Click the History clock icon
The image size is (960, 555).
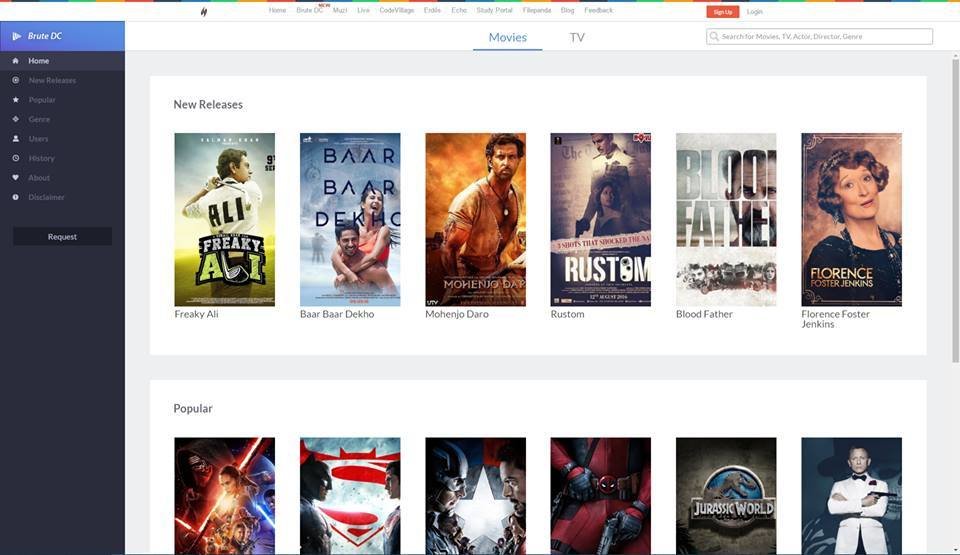coord(15,158)
